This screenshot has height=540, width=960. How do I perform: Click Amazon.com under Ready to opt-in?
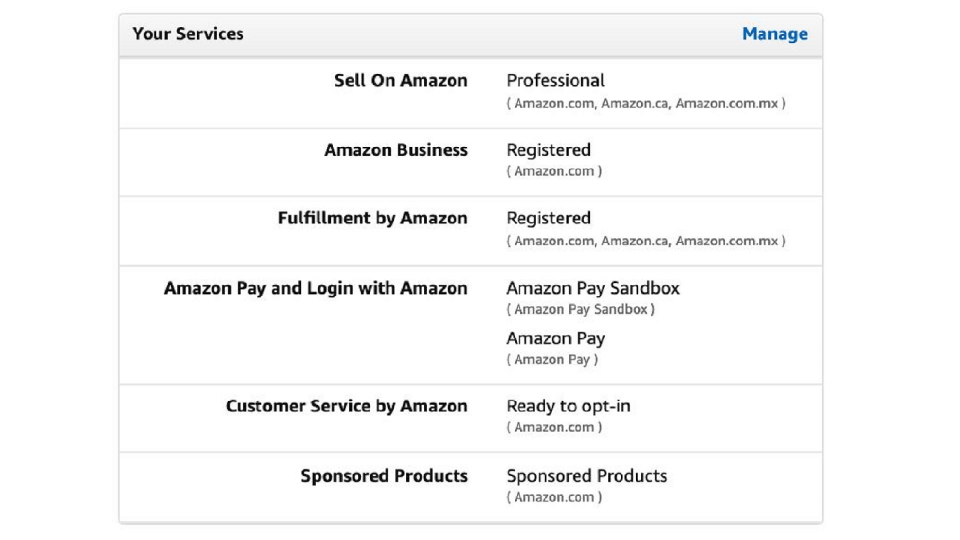554,428
